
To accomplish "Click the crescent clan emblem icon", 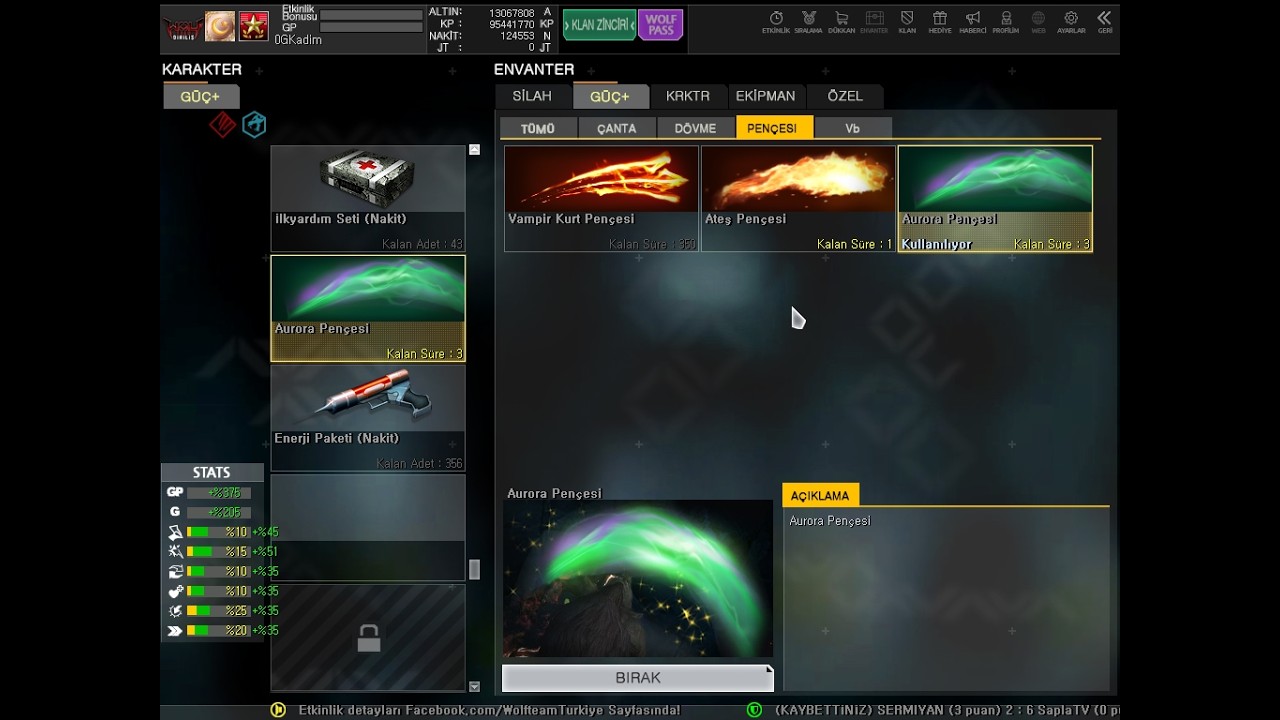I will coord(220,26).
